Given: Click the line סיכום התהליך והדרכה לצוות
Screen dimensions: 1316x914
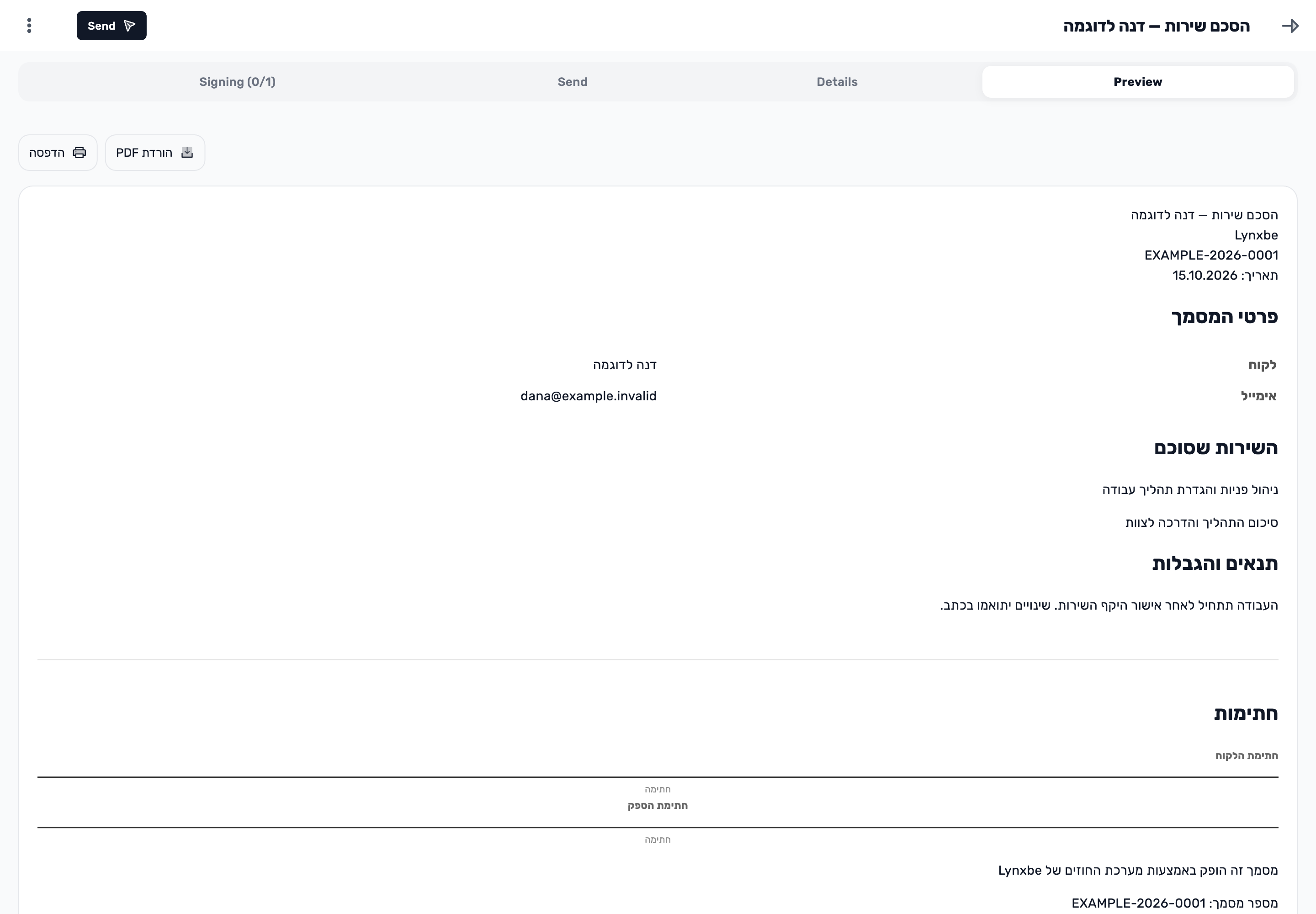Looking at the screenshot, I should (1201, 522).
